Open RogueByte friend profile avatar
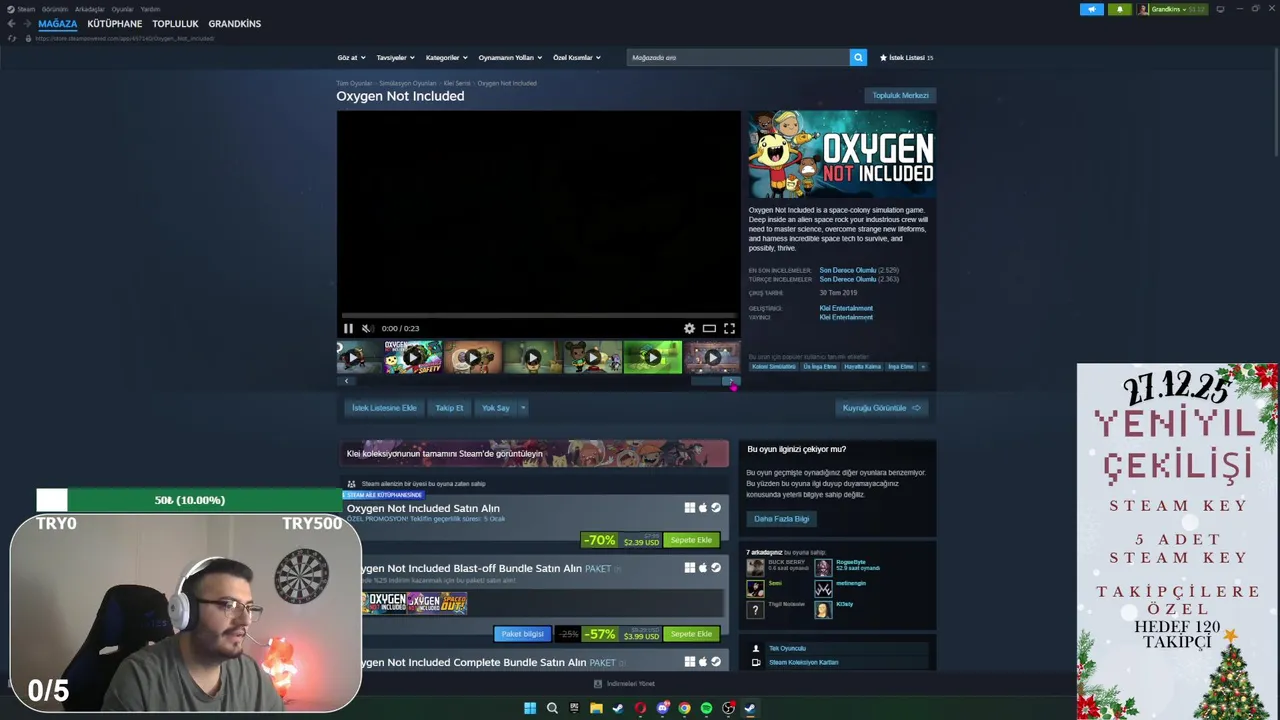Screen dimensions: 1280x720 point(823,567)
